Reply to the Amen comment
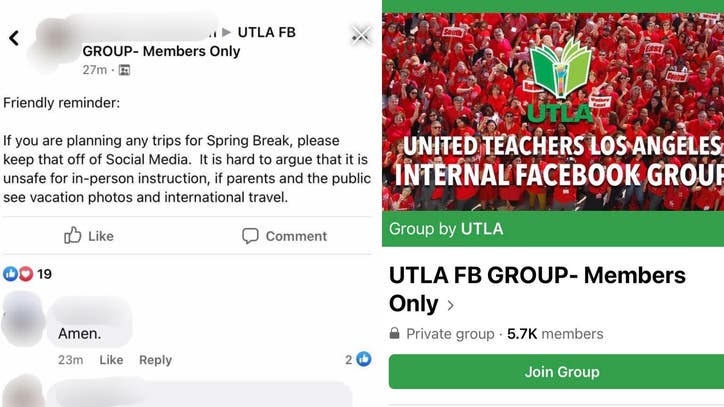The image size is (724, 407). coord(155,360)
